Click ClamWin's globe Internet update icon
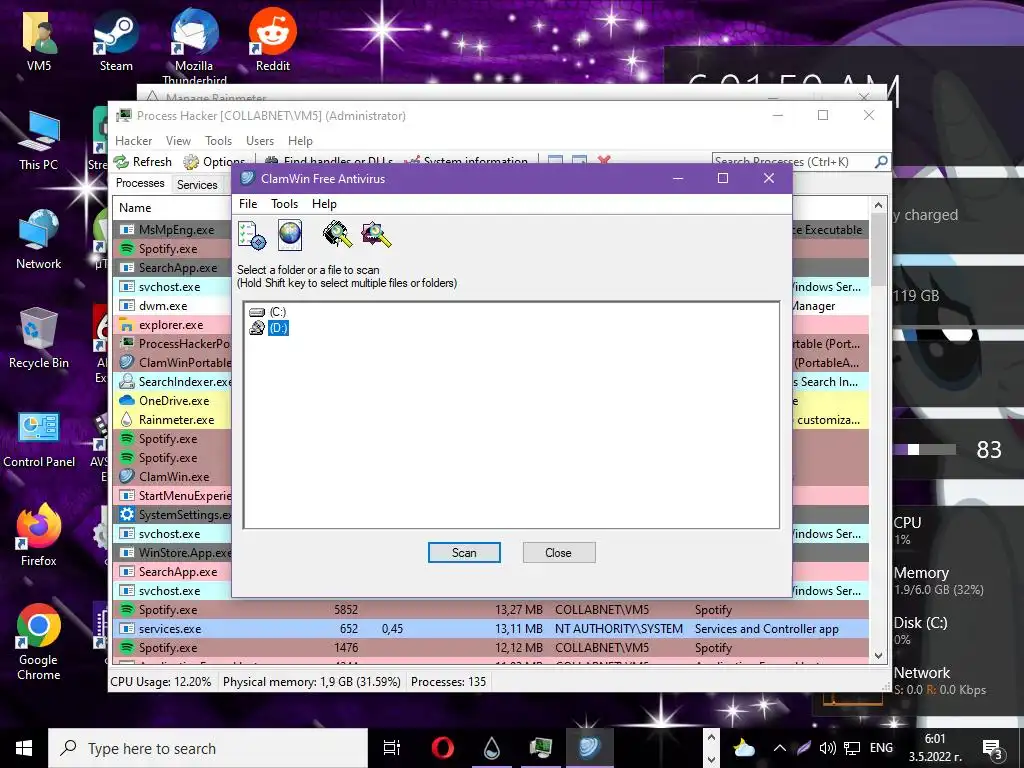 coord(290,235)
